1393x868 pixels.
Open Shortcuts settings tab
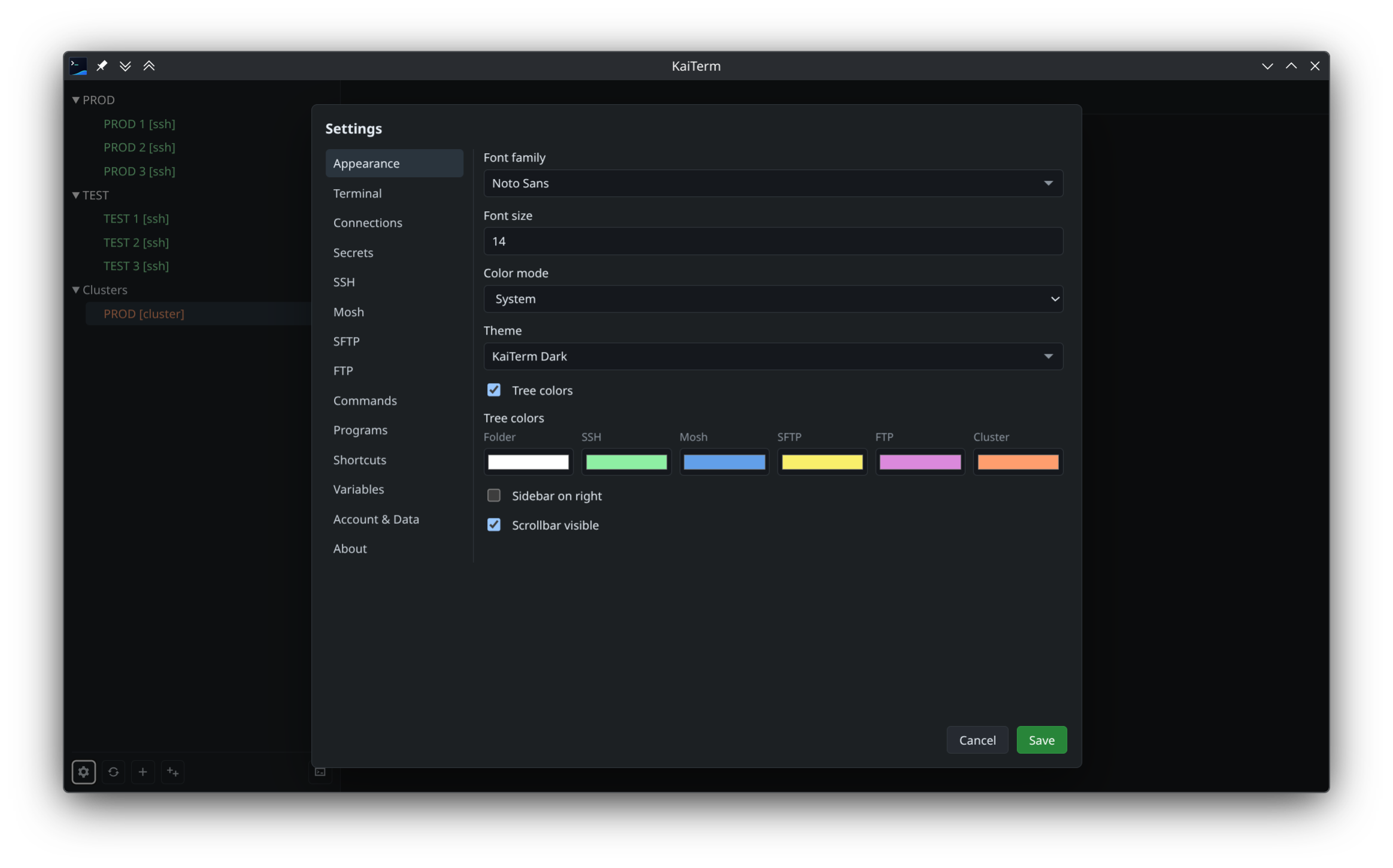click(394, 460)
